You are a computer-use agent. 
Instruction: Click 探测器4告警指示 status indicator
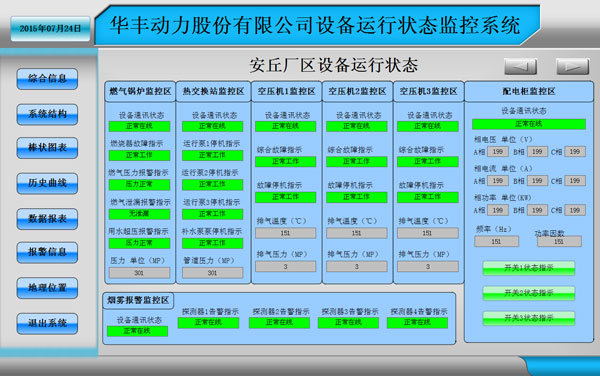pos(417,323)
